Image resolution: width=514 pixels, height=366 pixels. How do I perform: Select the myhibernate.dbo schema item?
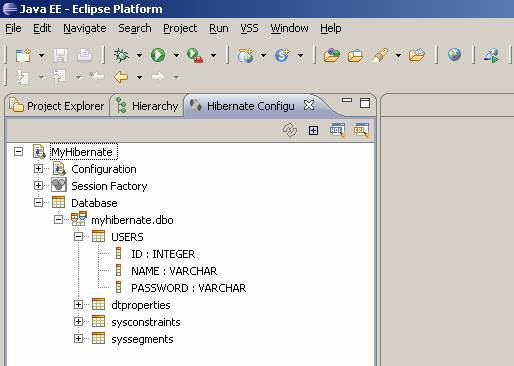pos(132,220)
